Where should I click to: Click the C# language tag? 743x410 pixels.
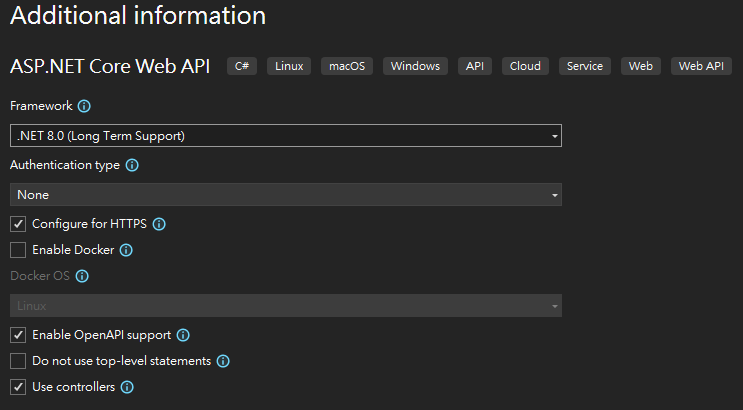coord(242,66)
